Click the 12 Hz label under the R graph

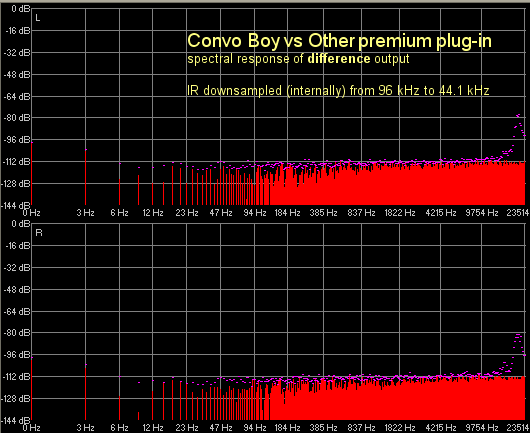pos(153,428)
